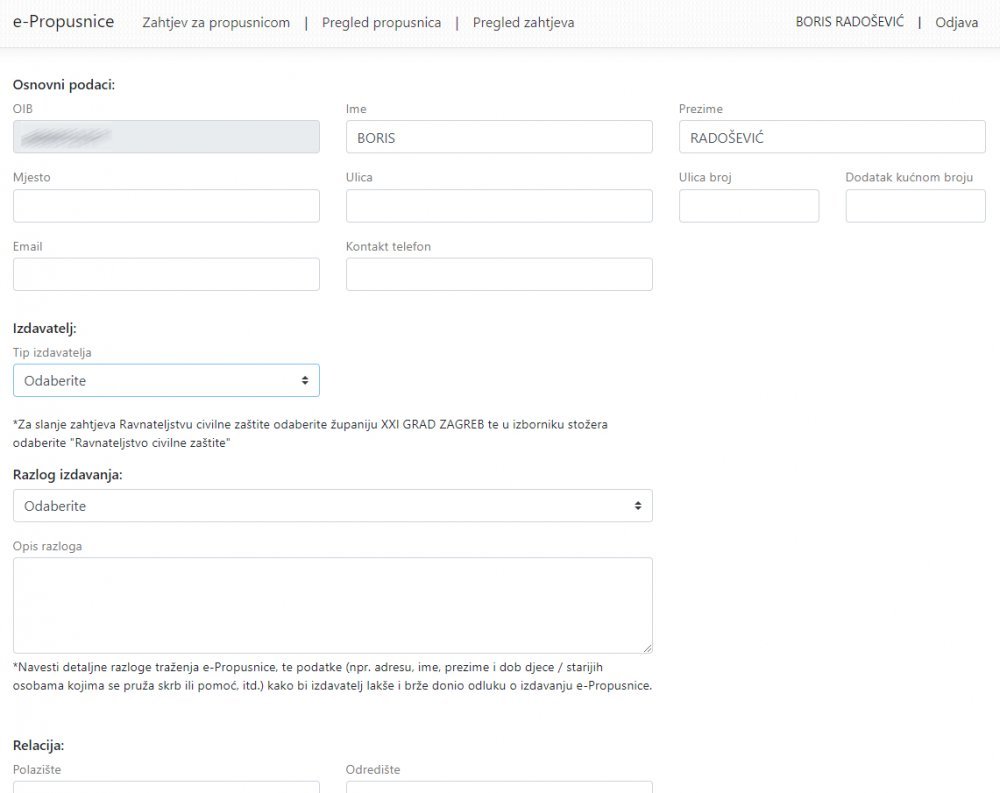This screenshot has height=793, width=1000.
Task: Click the Opis razloga label
Action: (47, 546)
